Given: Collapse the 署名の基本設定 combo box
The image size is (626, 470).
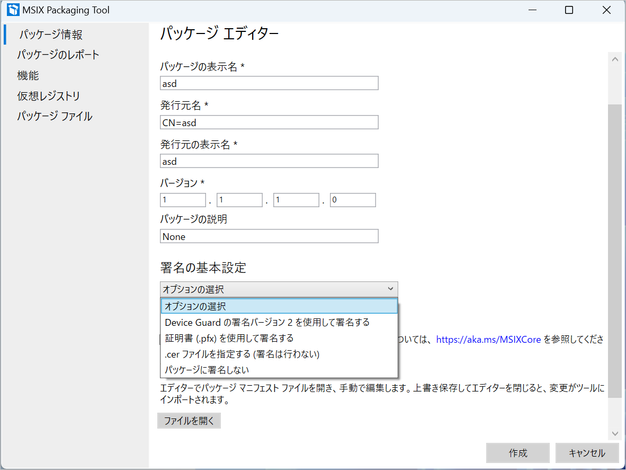Looking at the screenshot, I should (x=279, y=289).
